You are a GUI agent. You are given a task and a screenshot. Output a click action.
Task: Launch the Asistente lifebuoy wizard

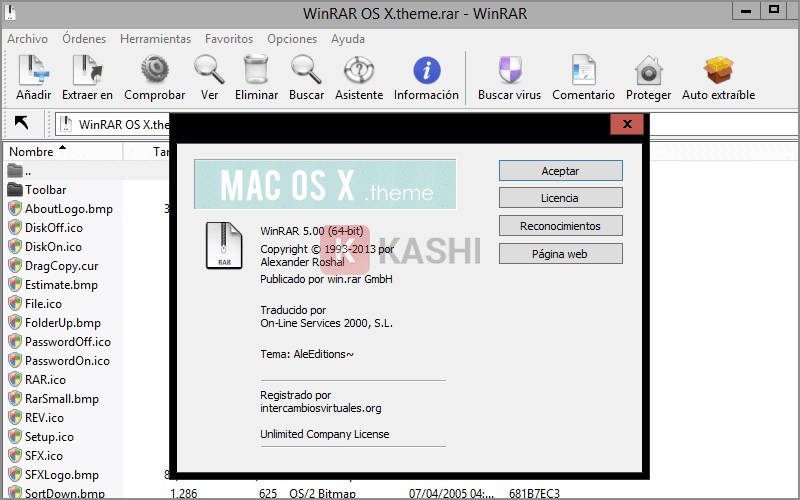pos(359,69)
